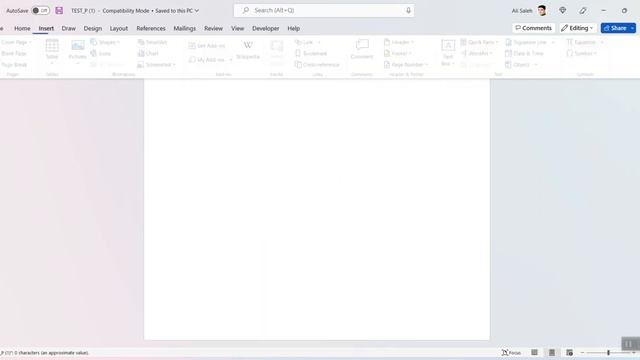Screen dimensions: 640x360
Task: Switch to the Mailings tab
Action: (x=184, y=28)
